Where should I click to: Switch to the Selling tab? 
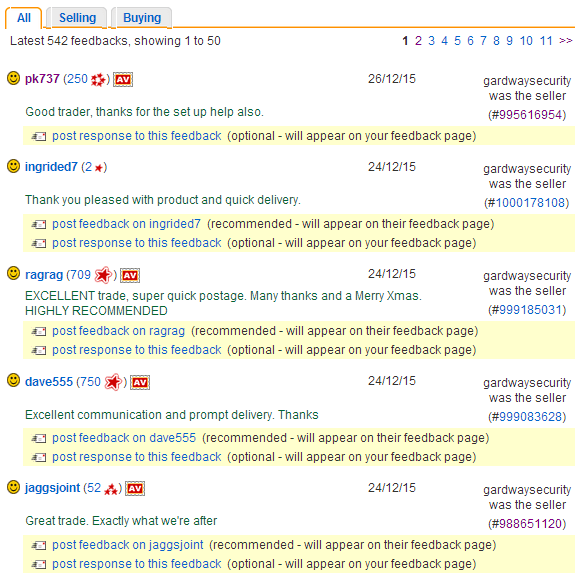(77, 18)
